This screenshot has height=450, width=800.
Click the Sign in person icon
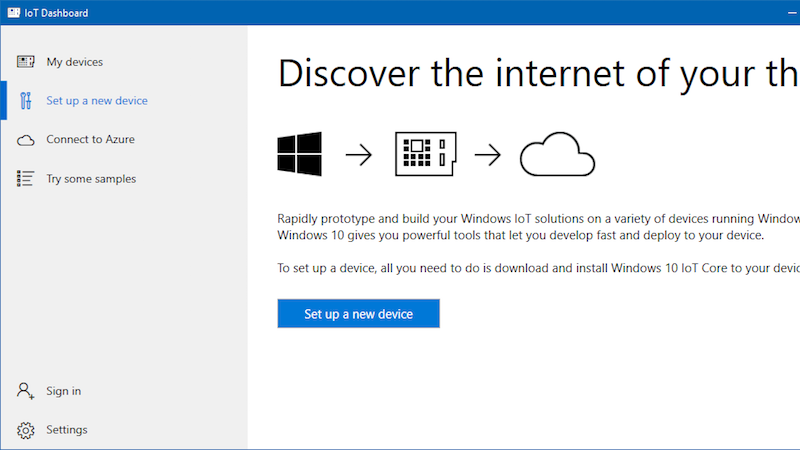click(26, 391)
